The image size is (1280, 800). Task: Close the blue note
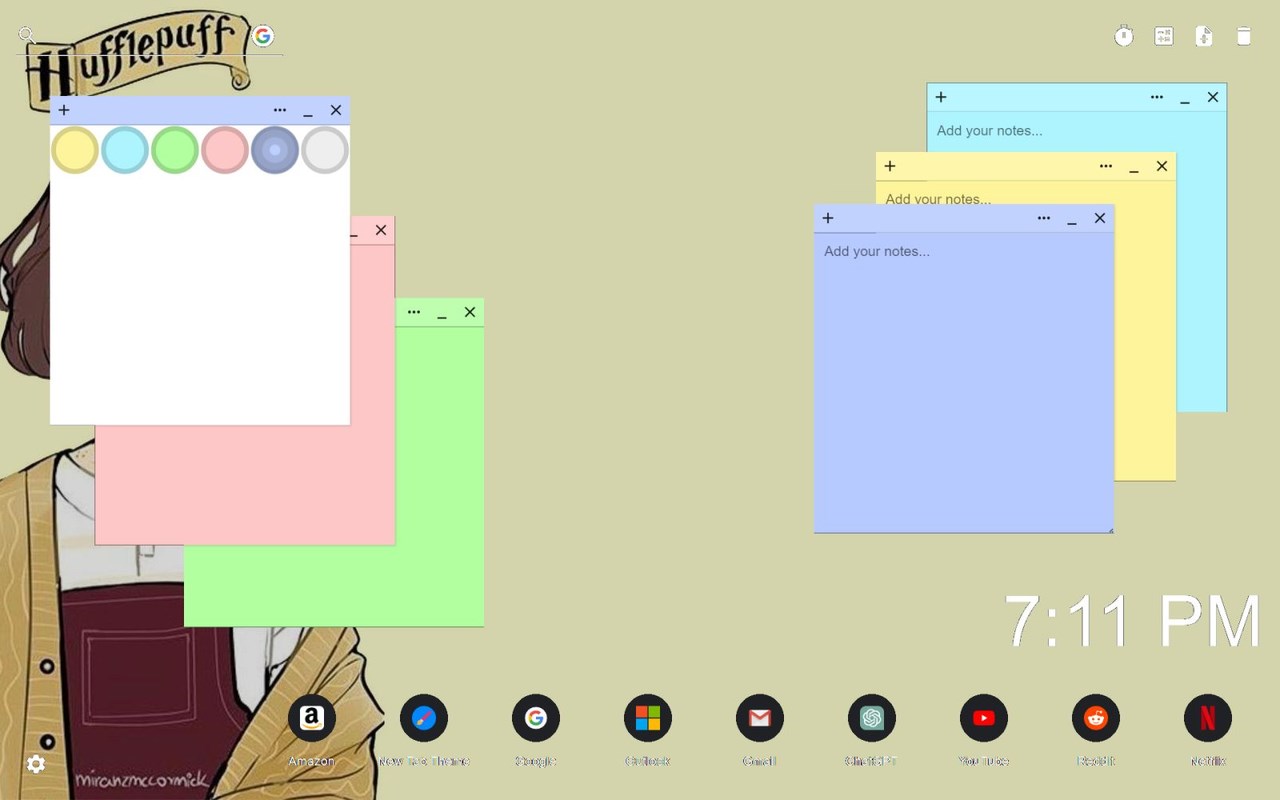pyautogui.click(x=1100, y=218)
